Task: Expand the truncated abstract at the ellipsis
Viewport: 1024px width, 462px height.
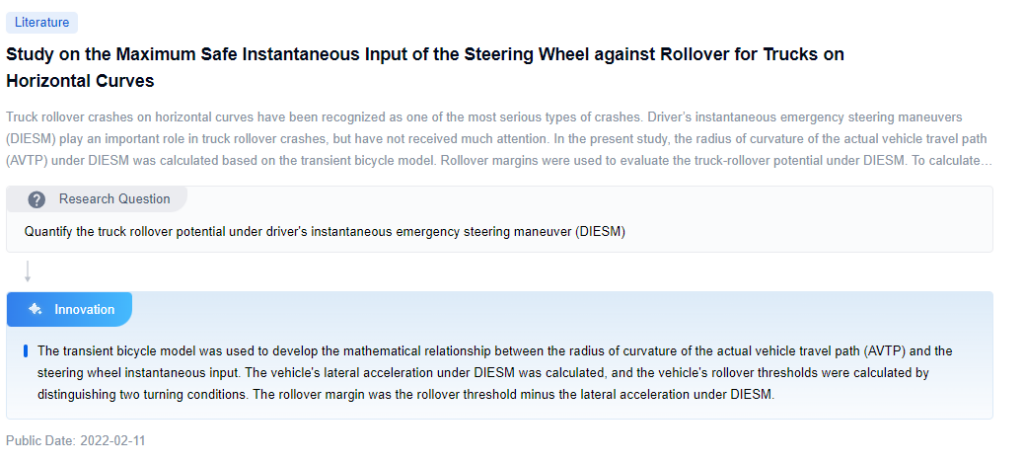Action: pyautogui.click(x=985, y=161)
